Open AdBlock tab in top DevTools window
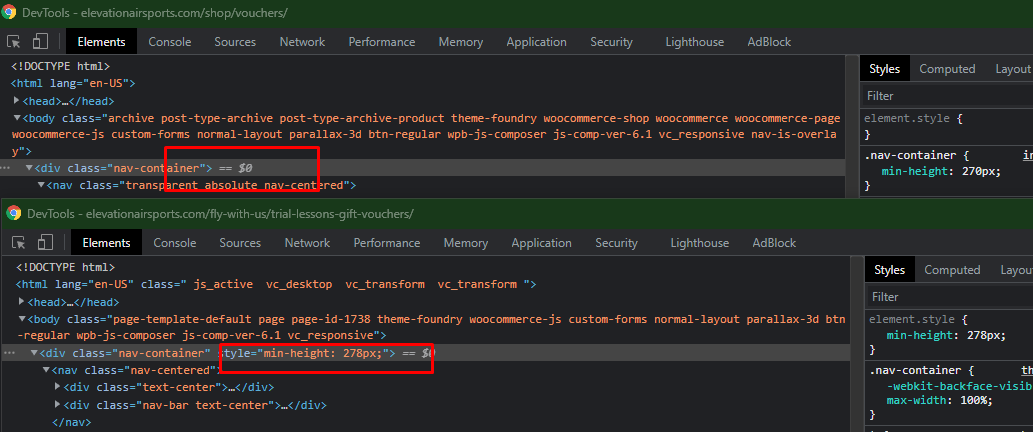Viewport: 1033px width, 432px height. [769, 41]
